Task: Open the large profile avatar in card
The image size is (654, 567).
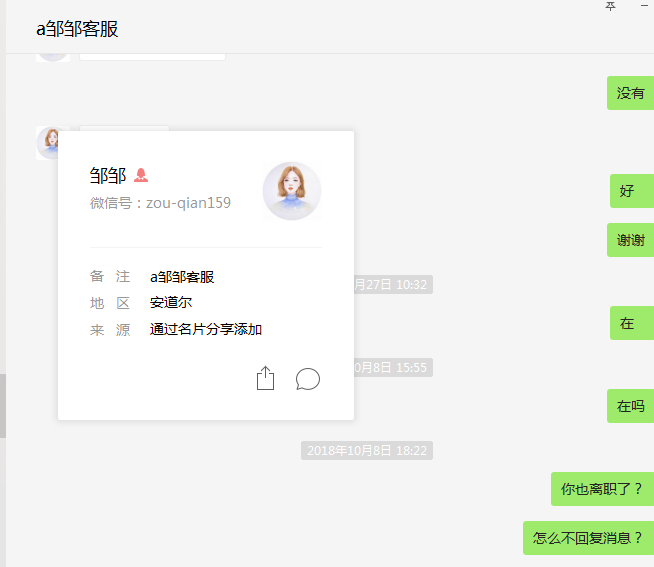Action: click(x=291, y=190)
